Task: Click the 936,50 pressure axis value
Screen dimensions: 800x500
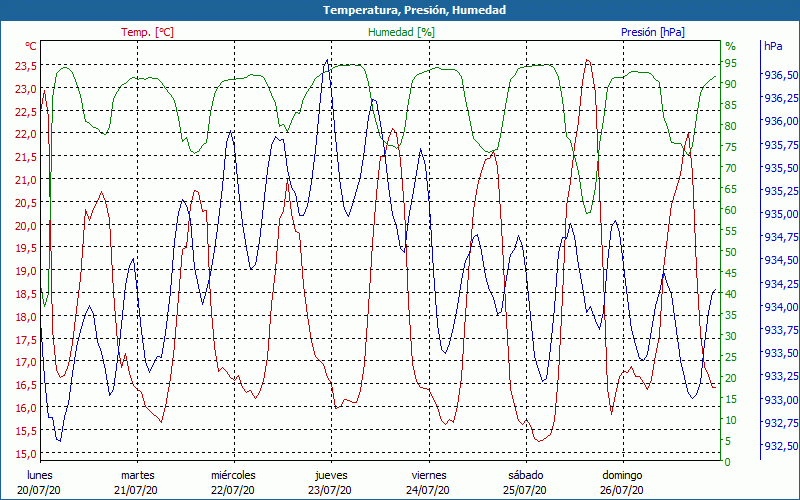Action: (781, 75)
